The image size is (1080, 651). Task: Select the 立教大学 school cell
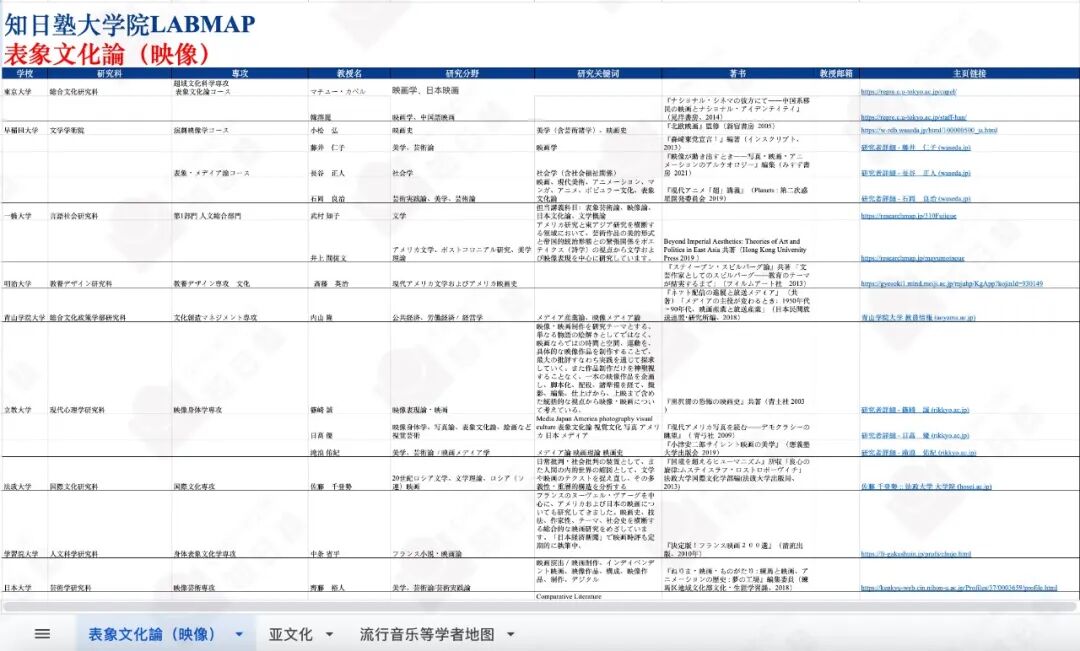(17, 410)
